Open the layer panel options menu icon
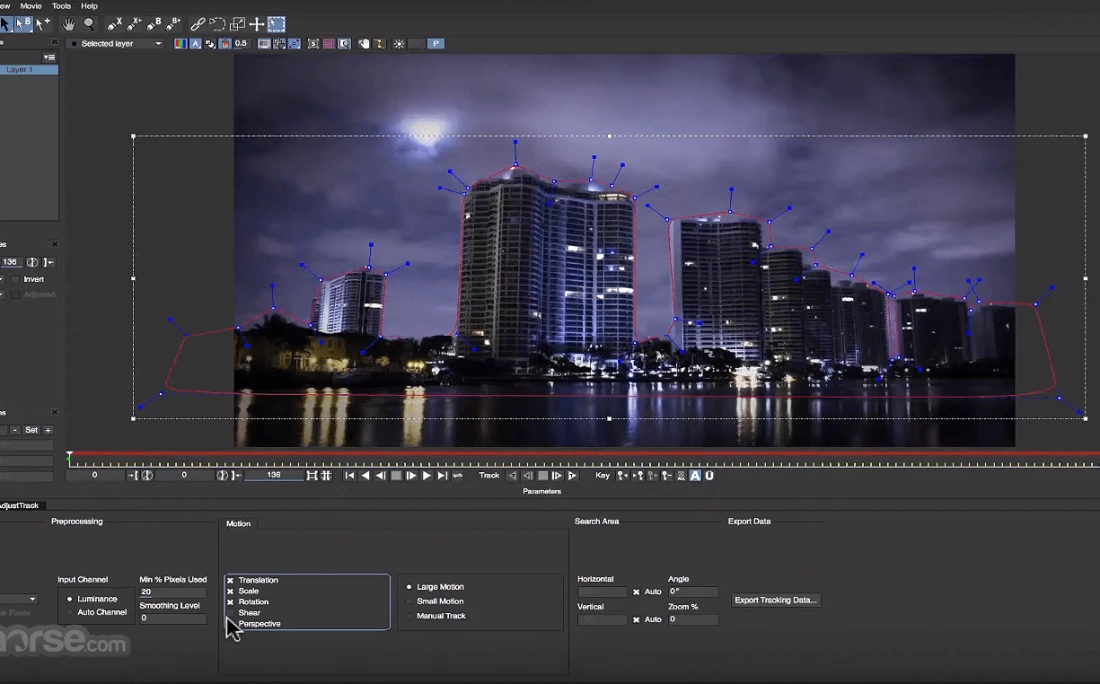Screen dimensions: 1100x684 (x=49, y=57)
